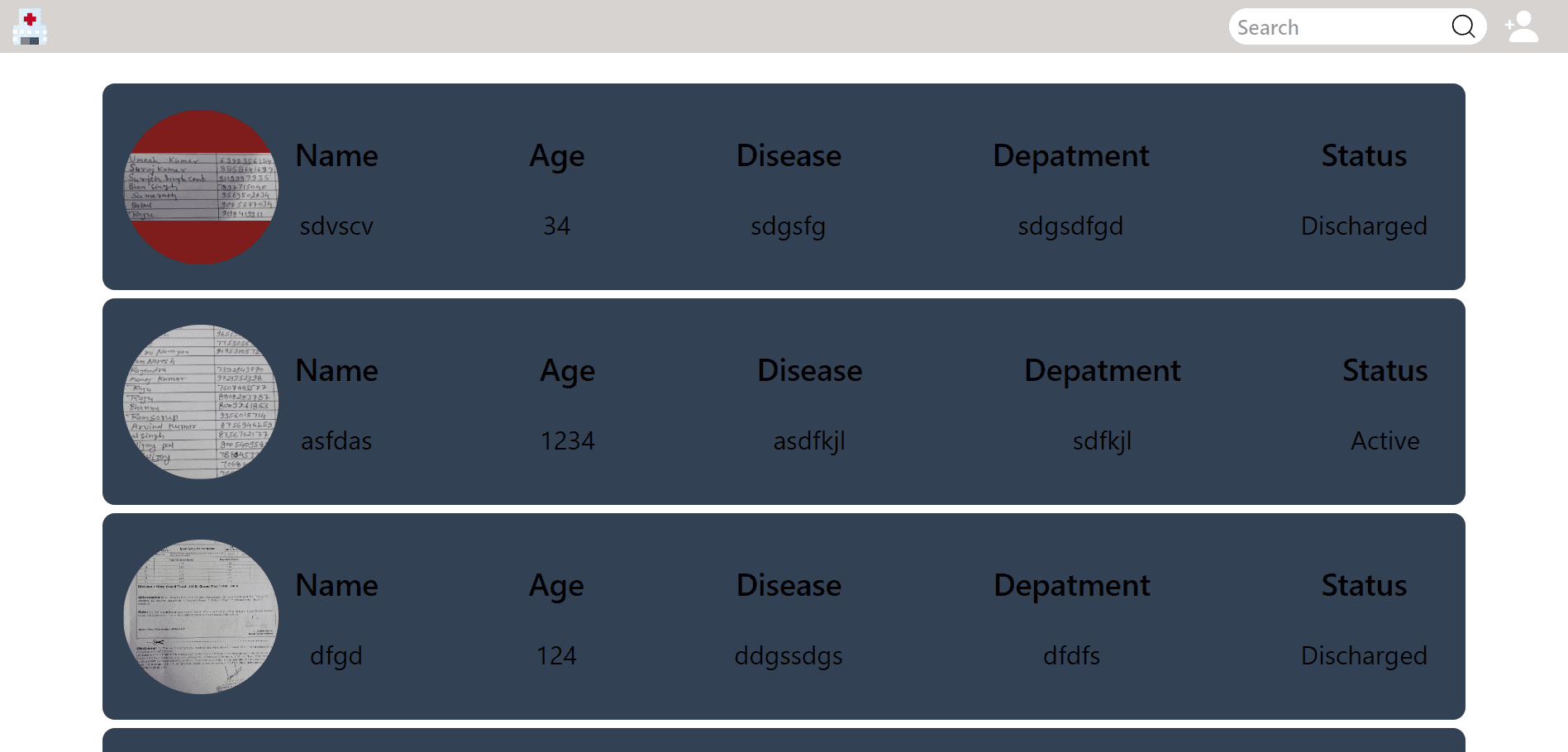Image resolution: width=1568 pixels, height=752 pixels.
Task: Click the partially visible fourth patient card
Action: click(x=784, y=740)
